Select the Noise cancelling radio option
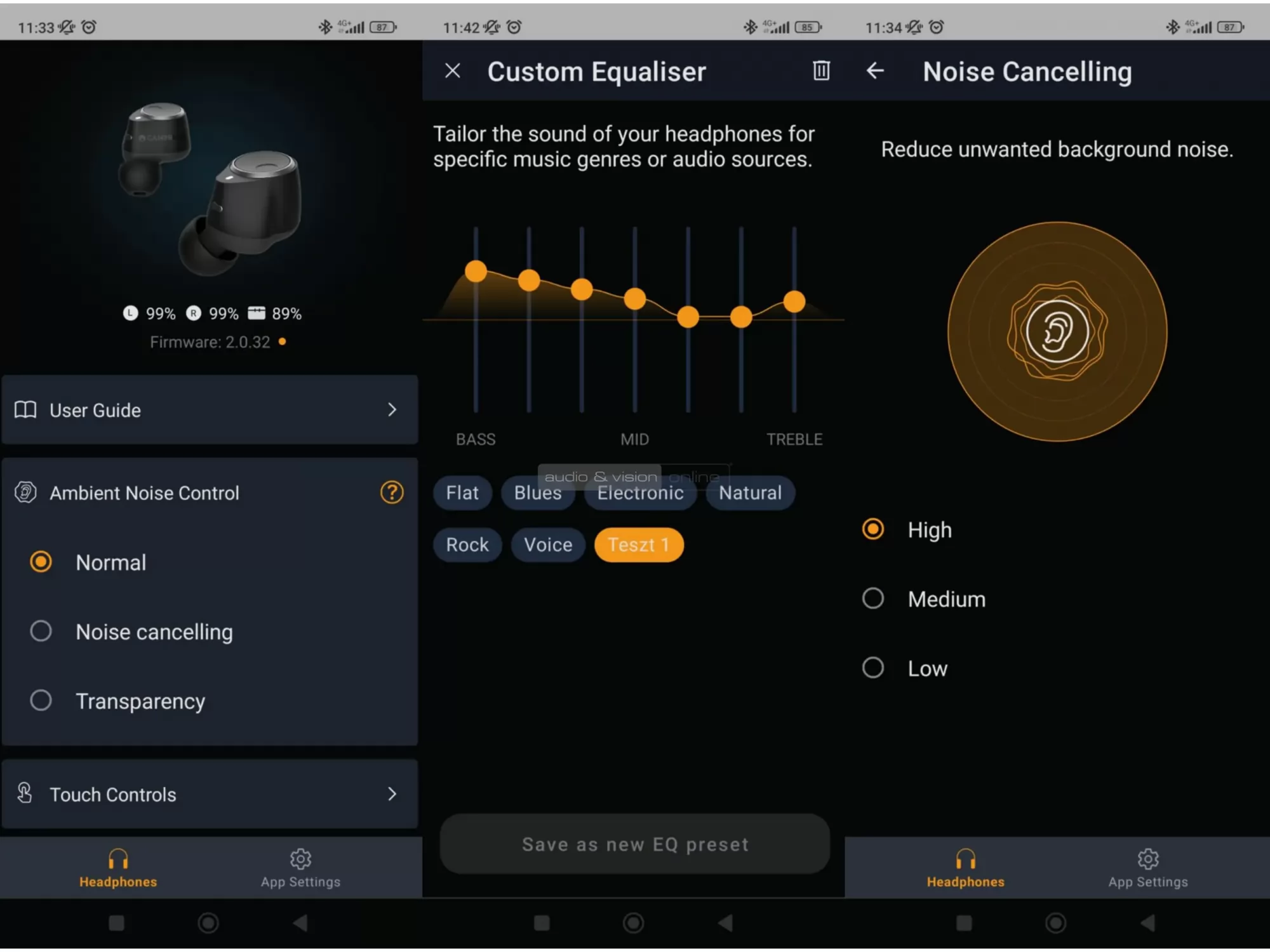This screenshot has height=952, width=1270. 41,631
